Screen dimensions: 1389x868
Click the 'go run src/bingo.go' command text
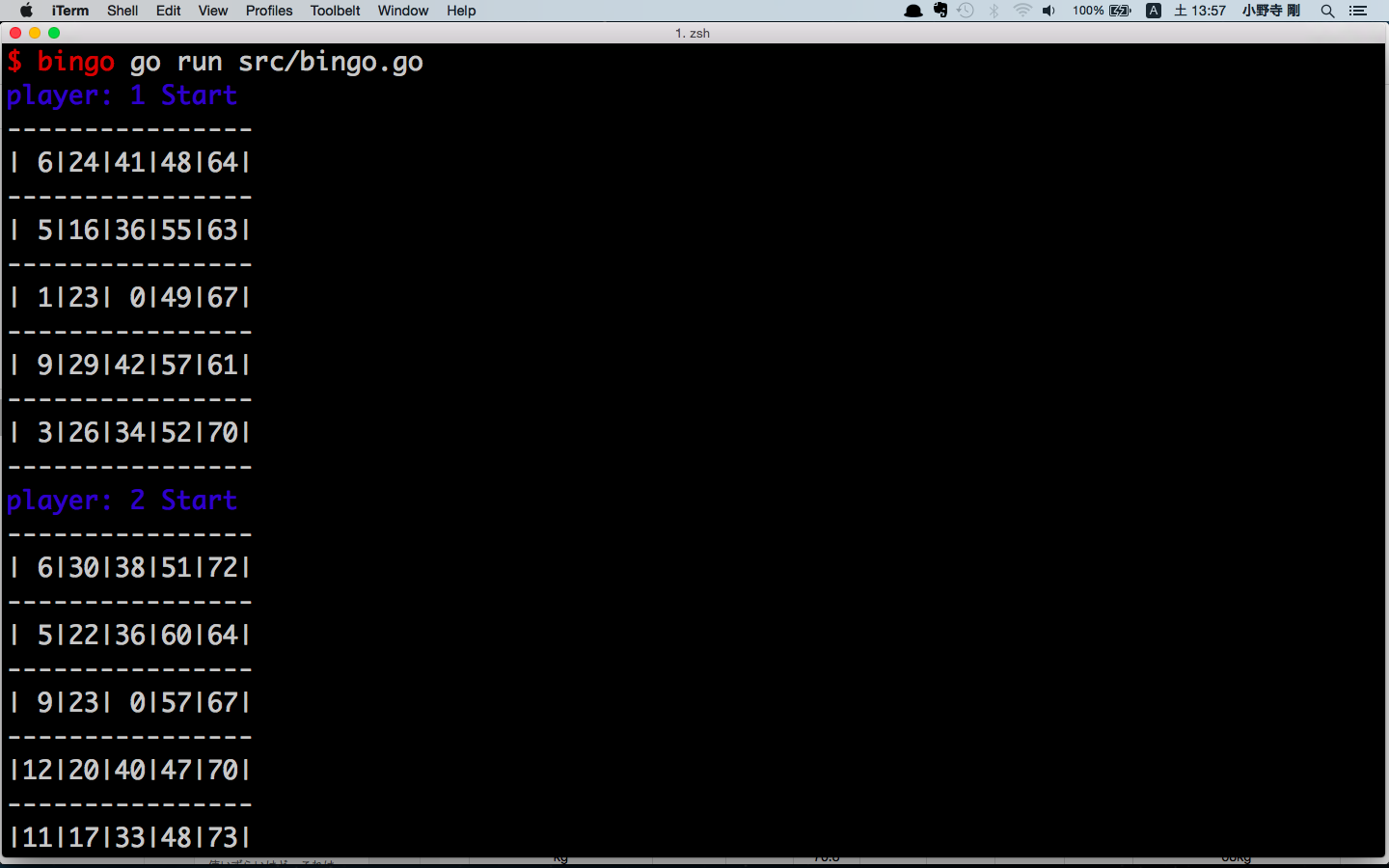pyautogui.click(x=277, y=62)
